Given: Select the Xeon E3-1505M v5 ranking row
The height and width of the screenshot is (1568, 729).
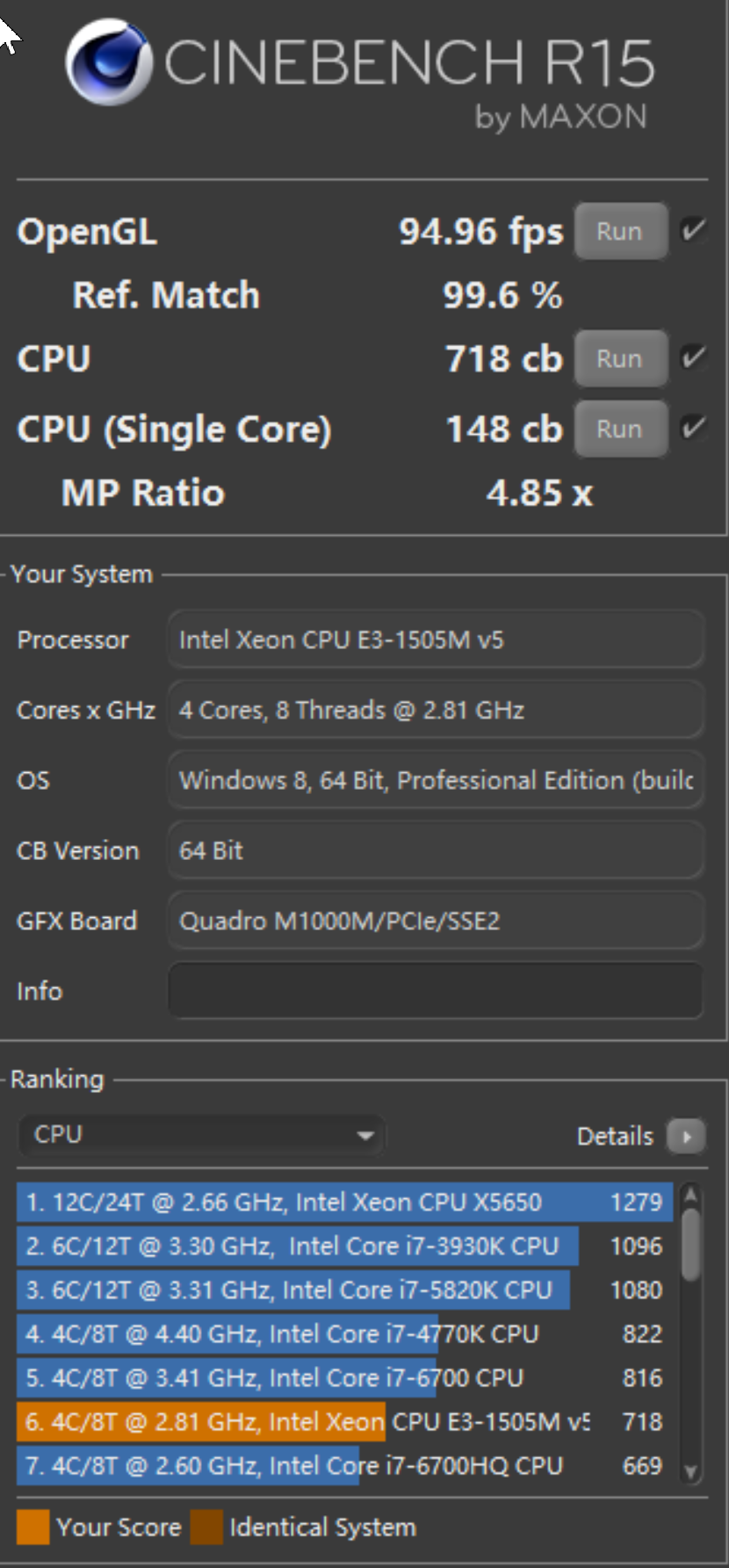Looking at the screenshot, I should (345, 1421).
